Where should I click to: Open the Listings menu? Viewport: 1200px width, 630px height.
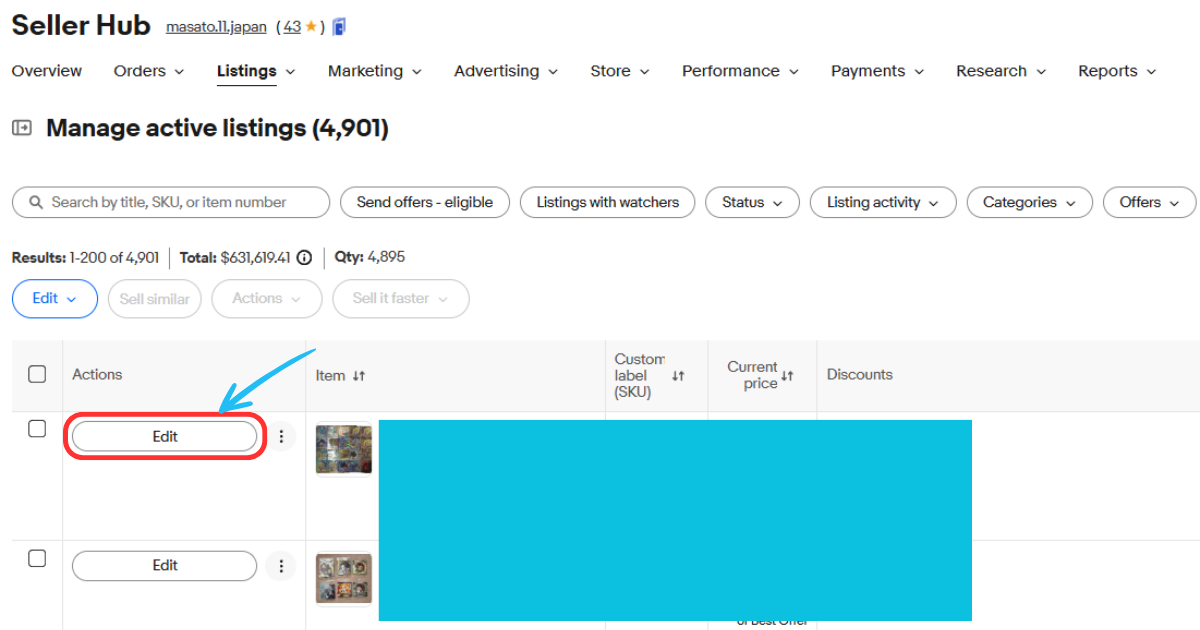coord(257,71)
